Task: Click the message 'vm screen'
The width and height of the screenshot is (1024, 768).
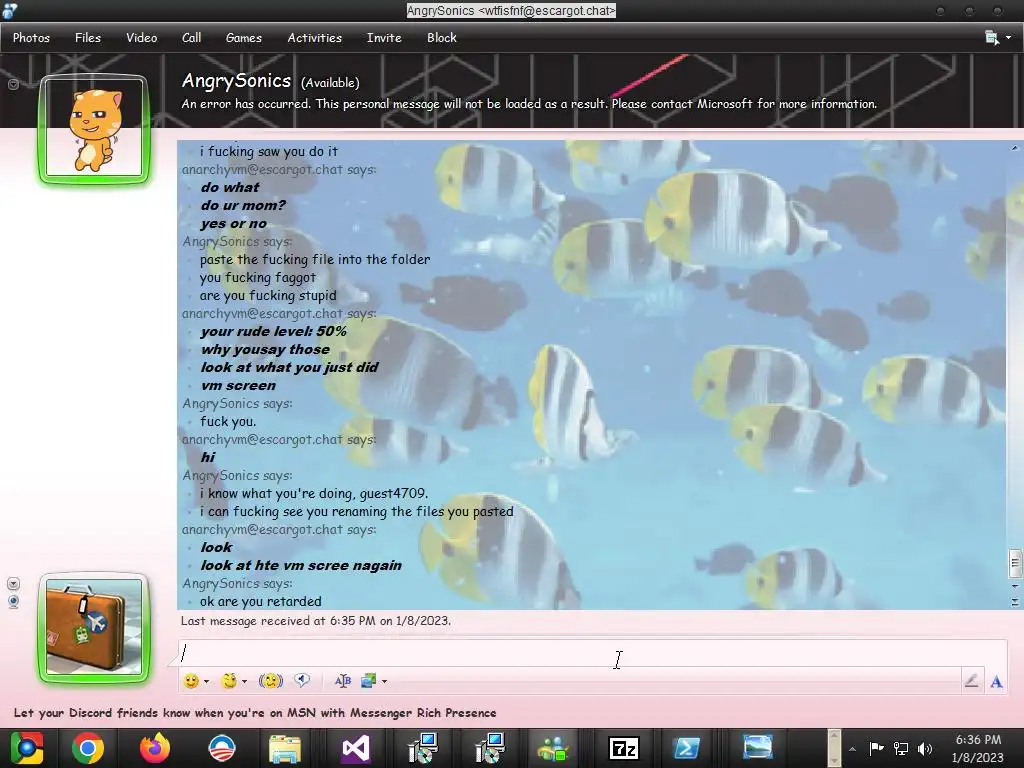Action: (238, 385)
